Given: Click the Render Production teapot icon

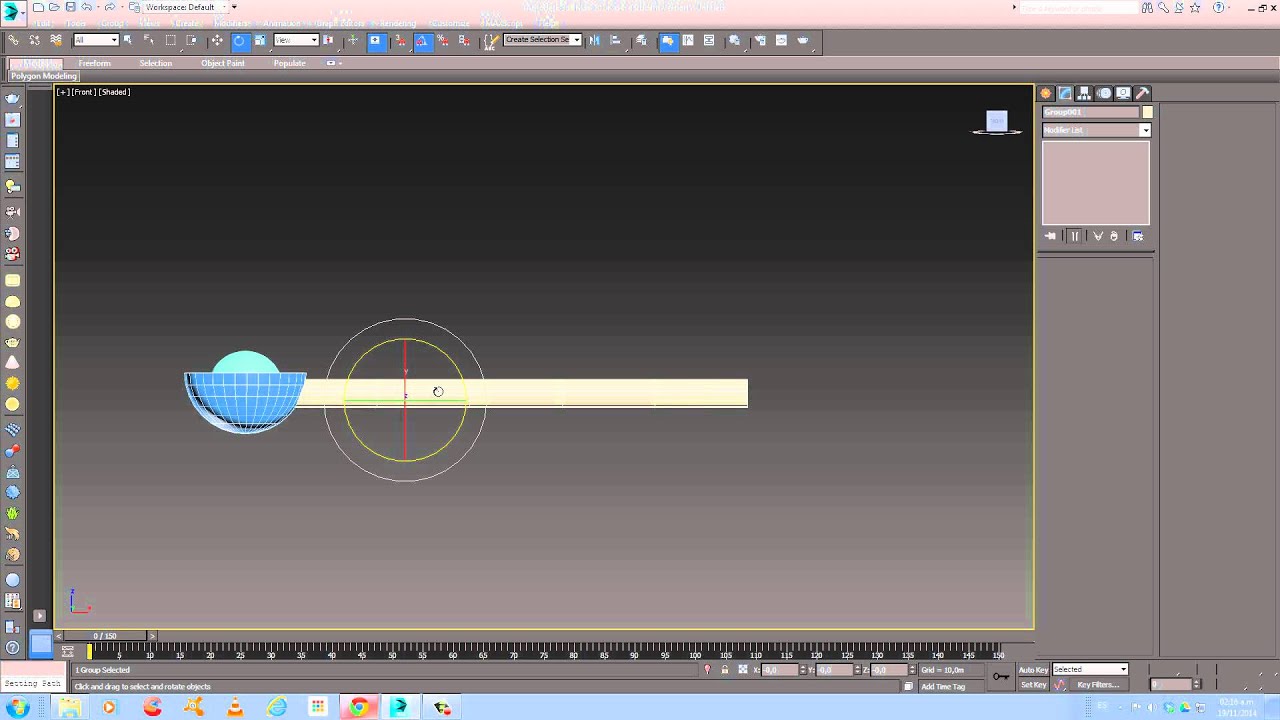Looking at the screenshot, I should [803, 40].
